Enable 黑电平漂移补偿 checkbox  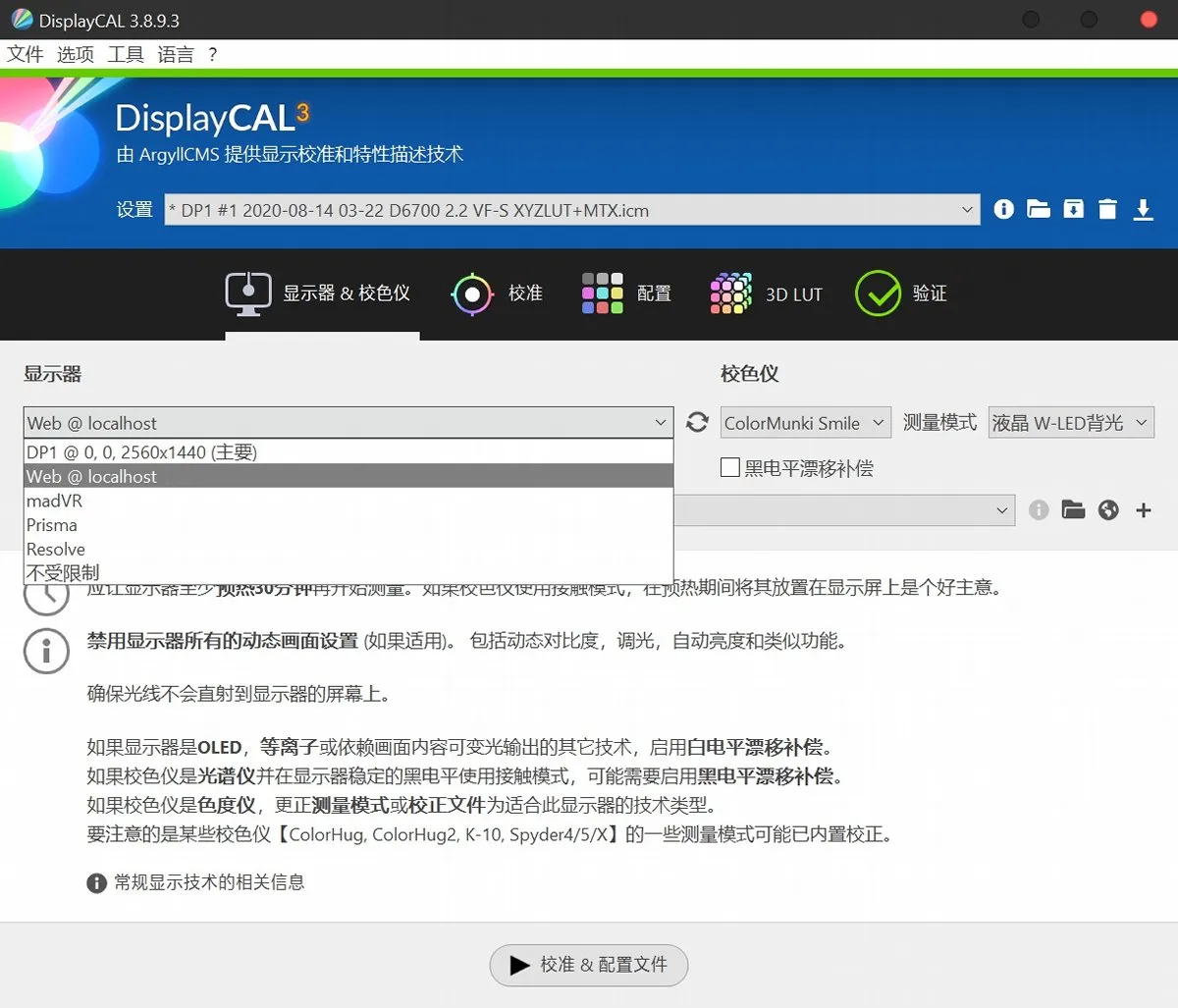point(730,467)
